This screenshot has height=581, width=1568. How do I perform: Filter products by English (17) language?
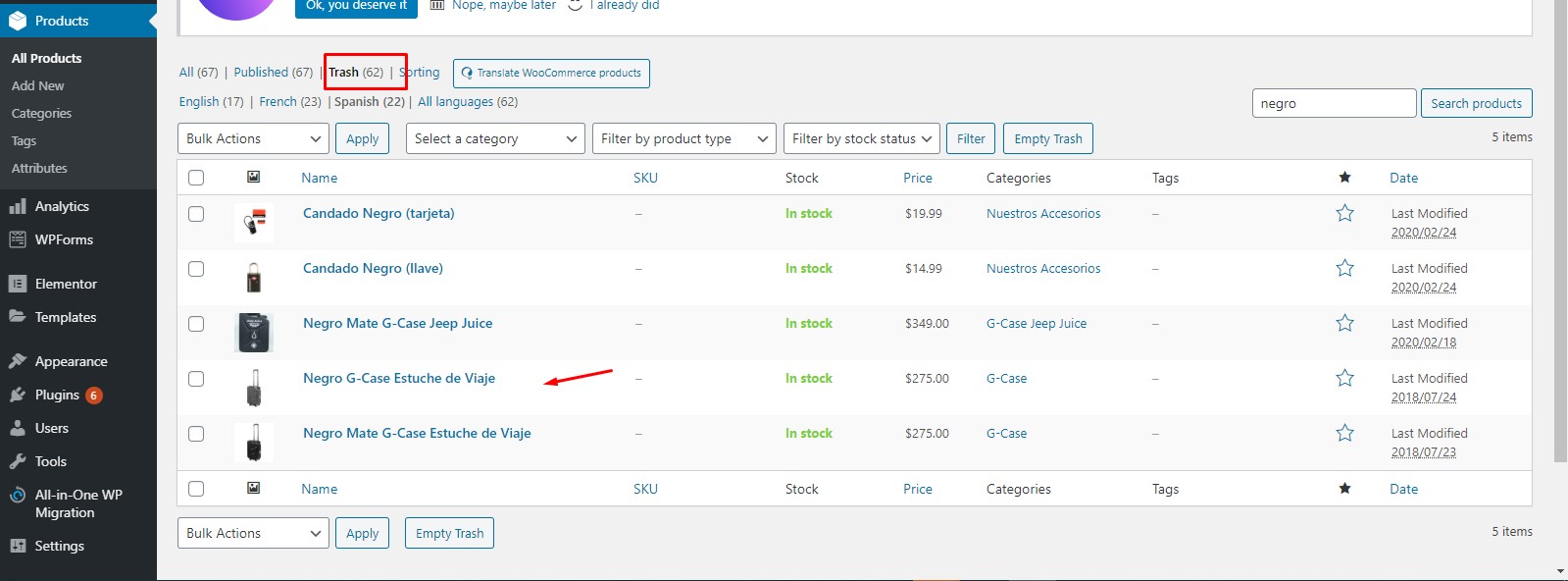212,101
